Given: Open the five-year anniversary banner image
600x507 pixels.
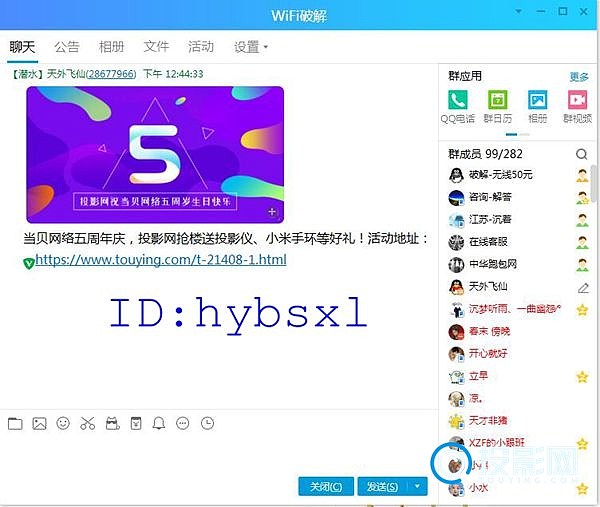Looking at the screenshot, I should click(155, 154).
